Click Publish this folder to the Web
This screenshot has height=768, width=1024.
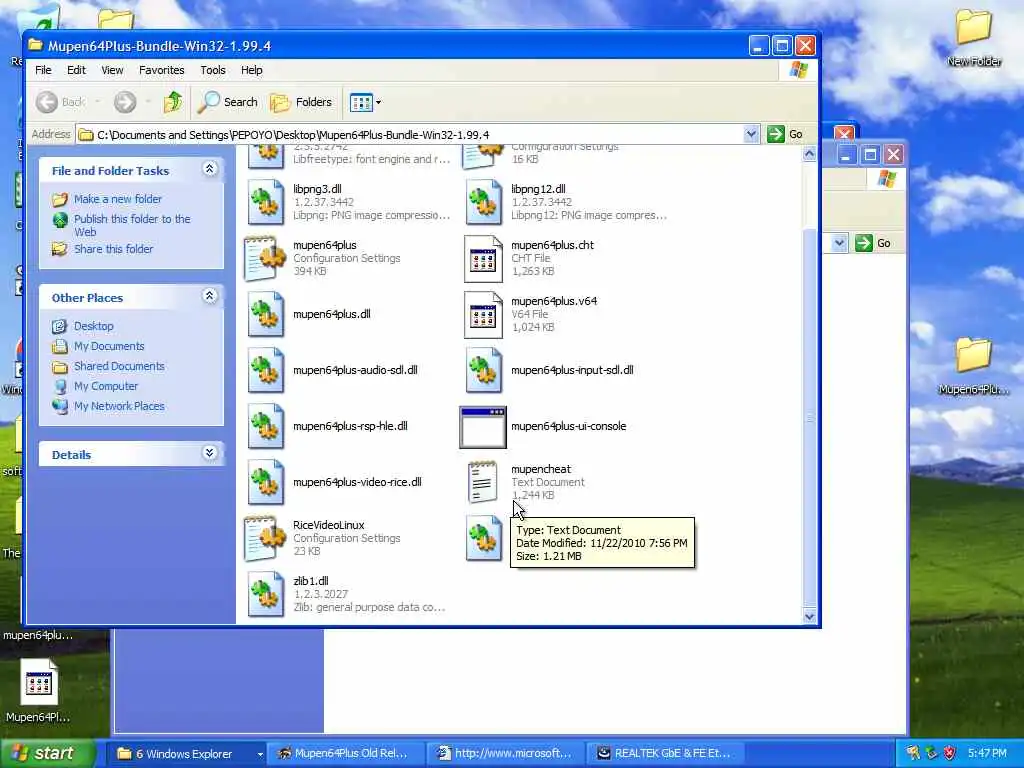tap(132, 225)
